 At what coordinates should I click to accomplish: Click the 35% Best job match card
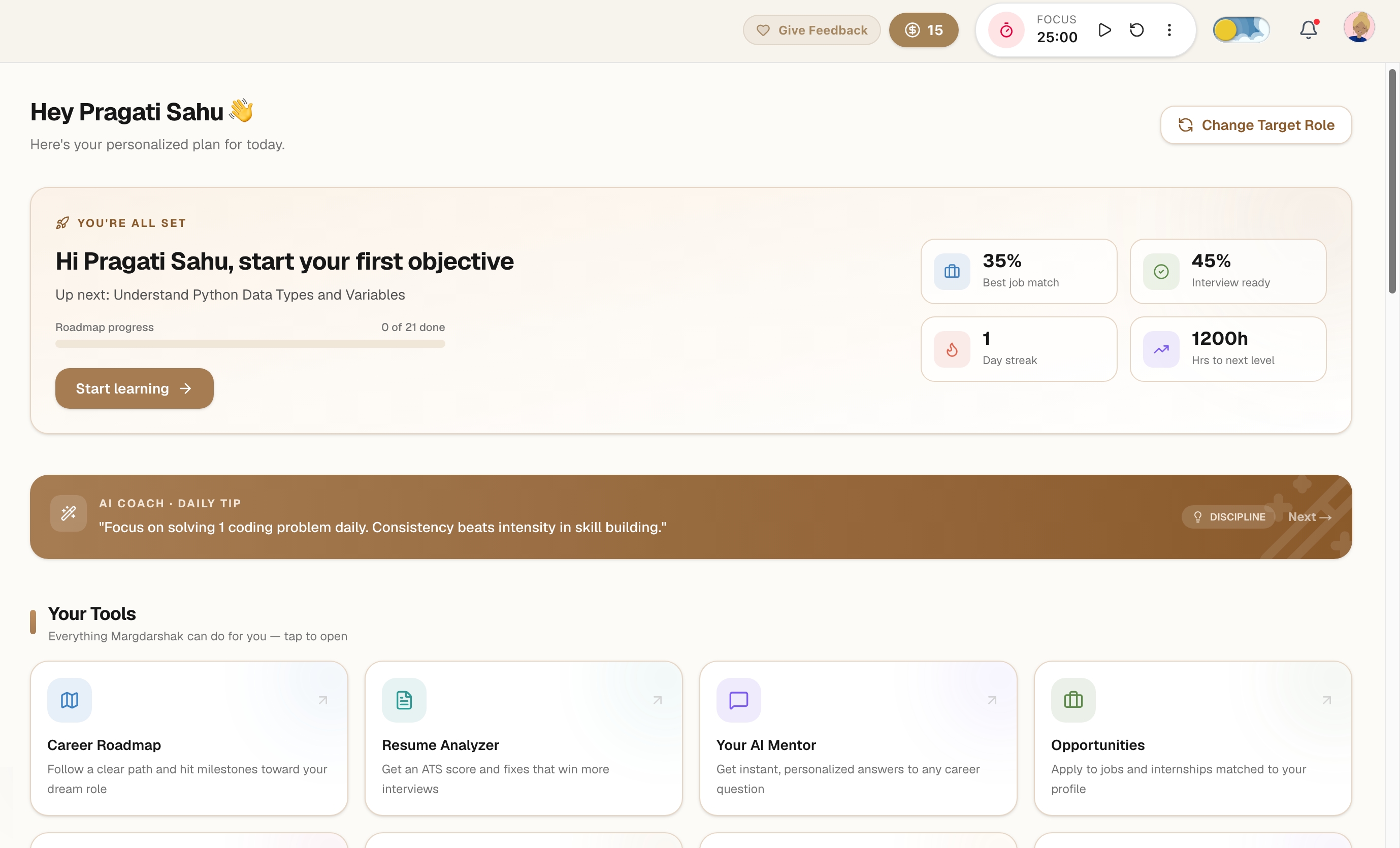point(1019,272)
